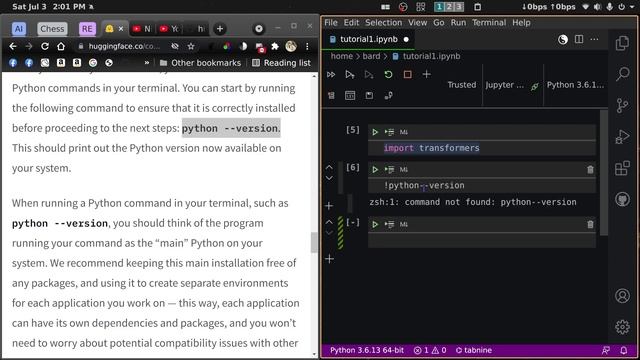Switch to the Chess tab group in Chrome
The height and width of the screenshot is (360, 640).
(x=52, y=29)
